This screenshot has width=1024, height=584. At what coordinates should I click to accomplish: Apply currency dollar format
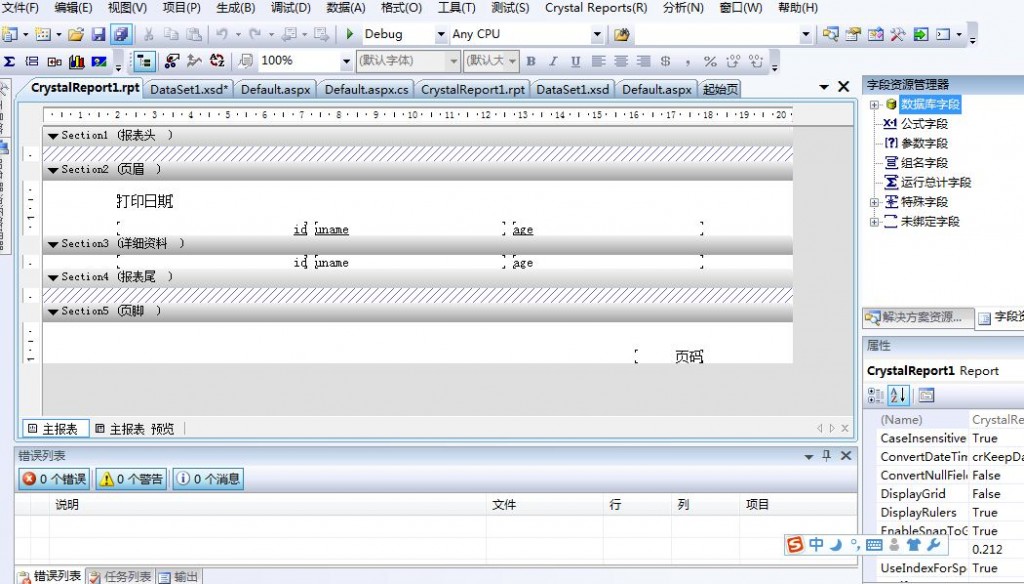tap(665, 61)
